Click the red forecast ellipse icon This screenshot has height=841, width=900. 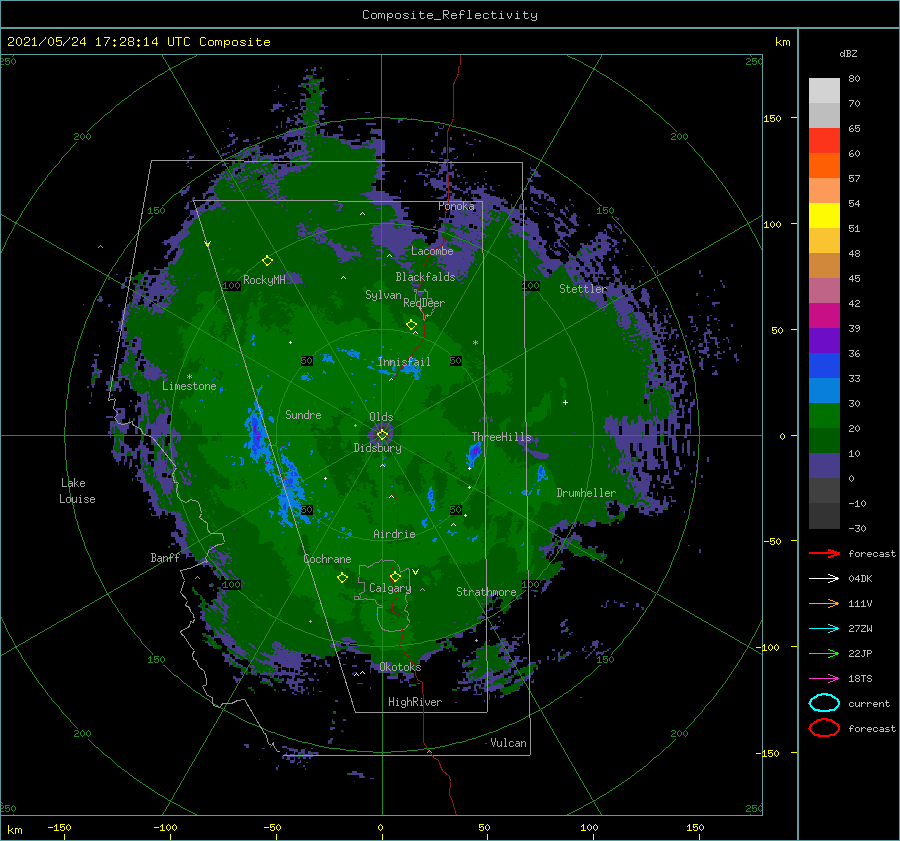point(824,728)
